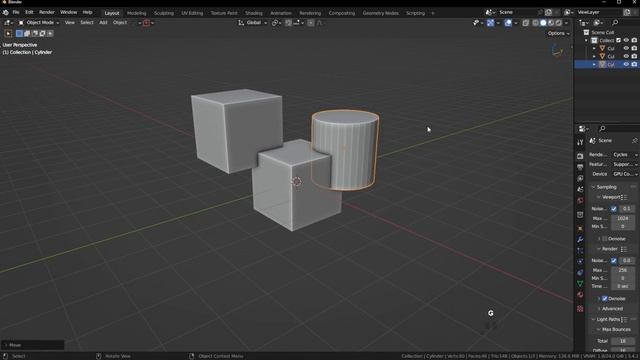This screenshot has height=360, width=640.
Task: Open the View Layer properties tab icon
Action: tap(580, 178)
